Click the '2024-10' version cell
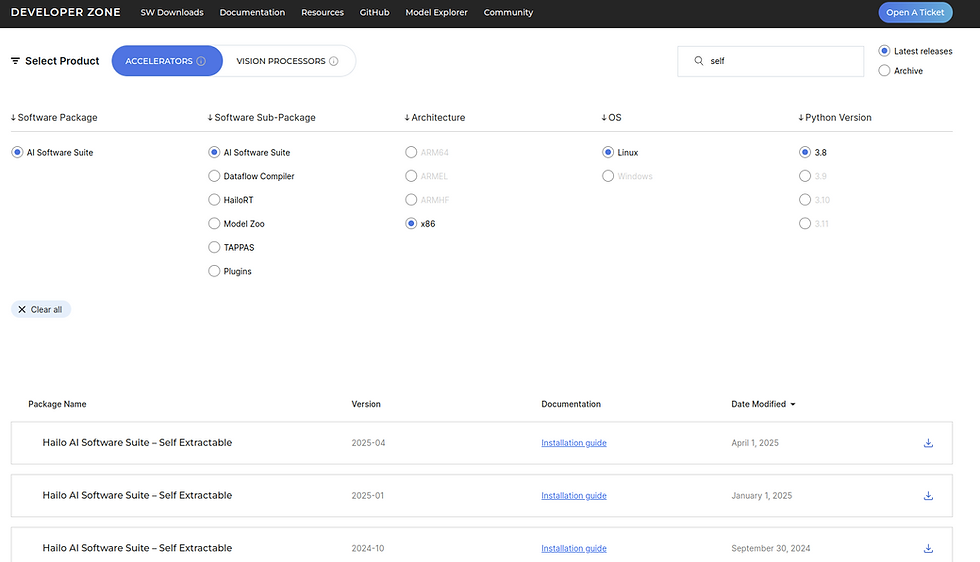 tap(368, 548)
